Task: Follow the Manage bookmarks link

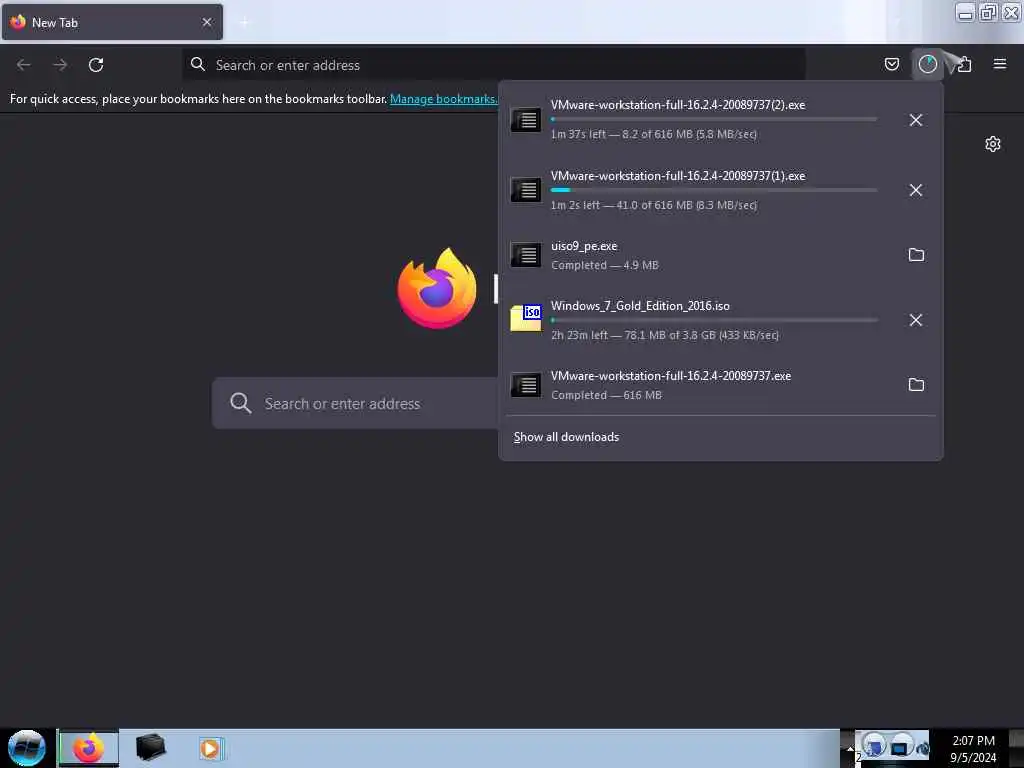Action: point(443,99)
